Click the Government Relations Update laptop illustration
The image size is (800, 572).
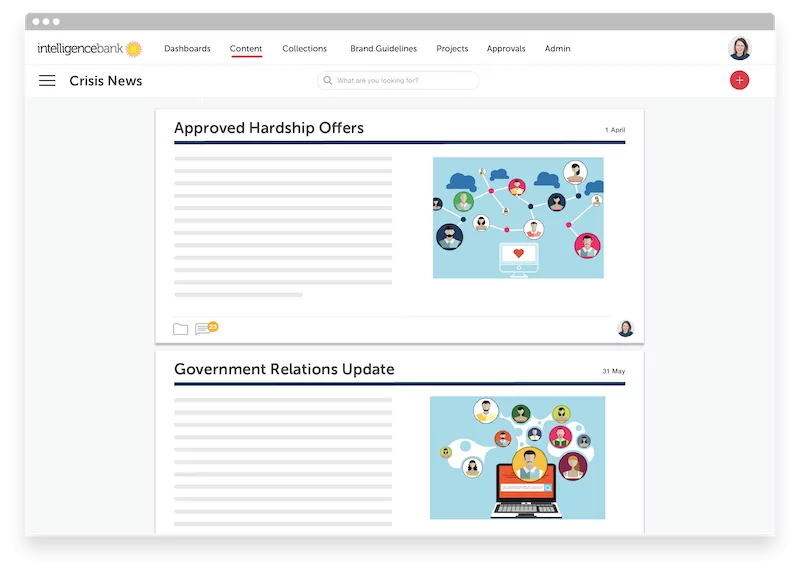pyautogui.click(x=517, y=458)
